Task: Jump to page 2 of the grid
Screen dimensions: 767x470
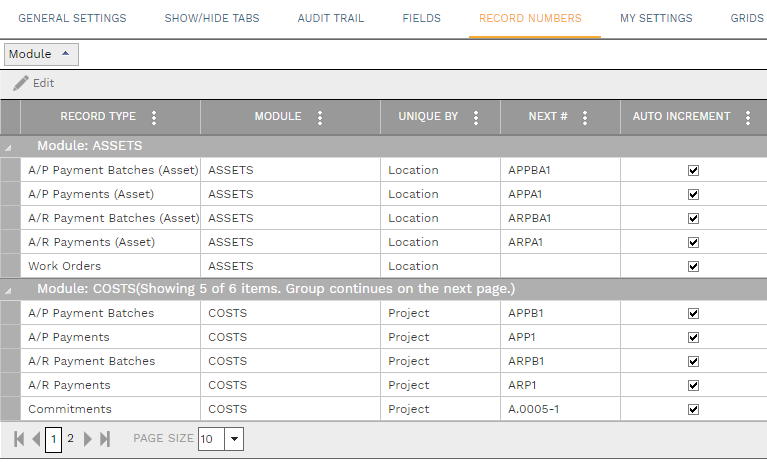Action: pos(70,438)
